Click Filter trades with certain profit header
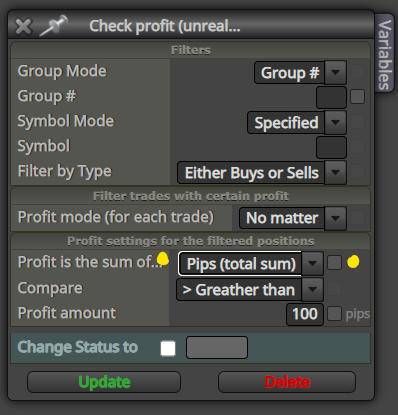 [x=191, y=196]
